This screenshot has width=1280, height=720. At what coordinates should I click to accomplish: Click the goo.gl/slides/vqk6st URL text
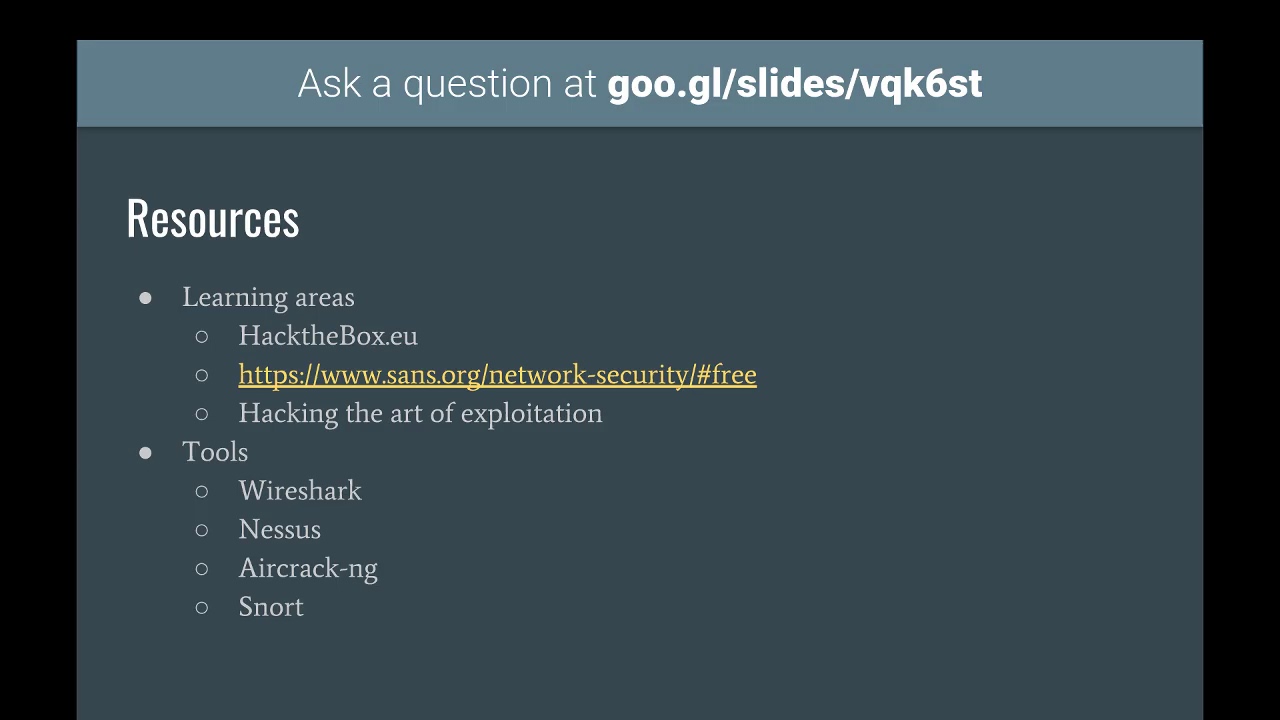click(x=795, y=83)
